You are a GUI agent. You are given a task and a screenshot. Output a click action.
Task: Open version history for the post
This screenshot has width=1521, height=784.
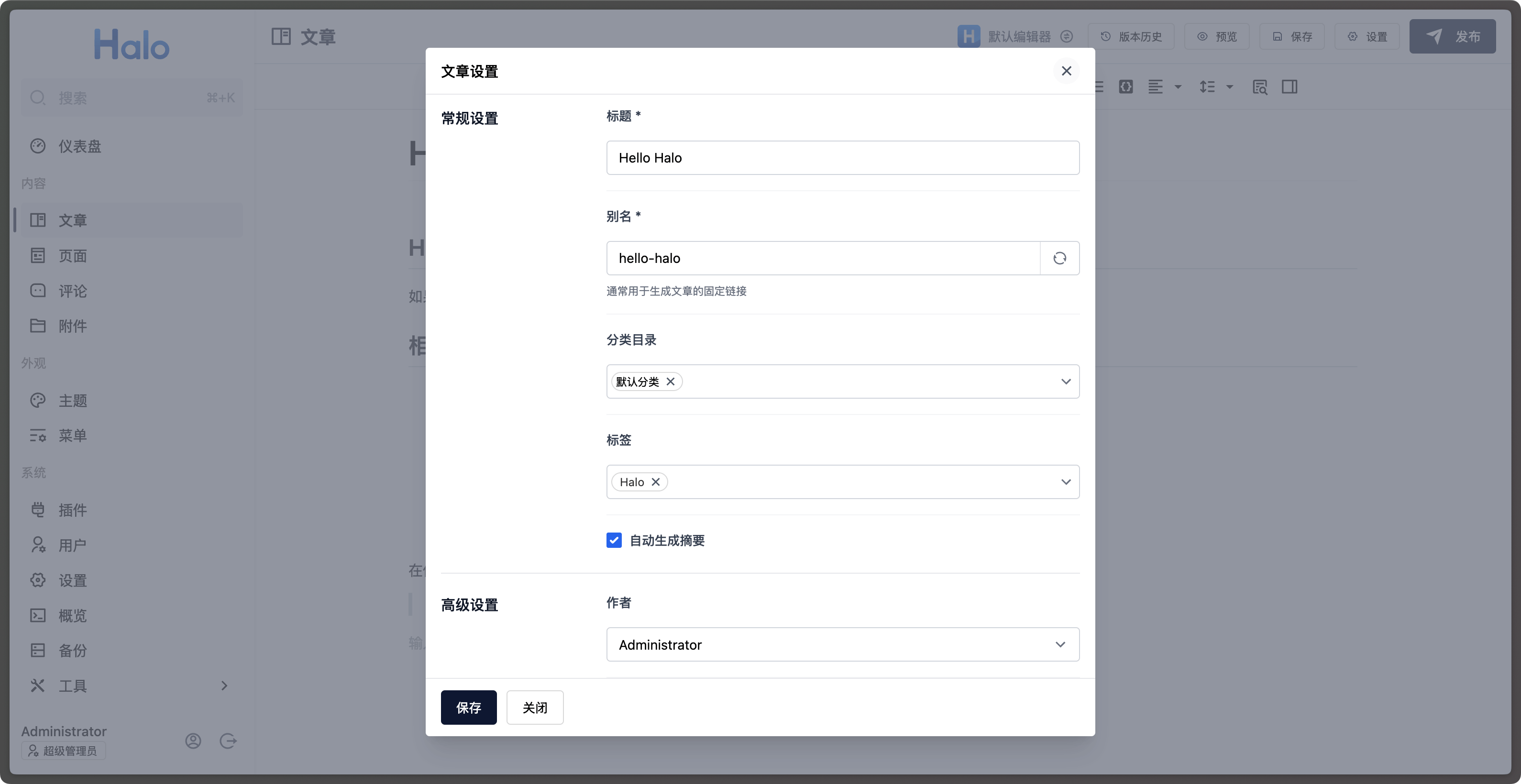(x=1131, y=36)
